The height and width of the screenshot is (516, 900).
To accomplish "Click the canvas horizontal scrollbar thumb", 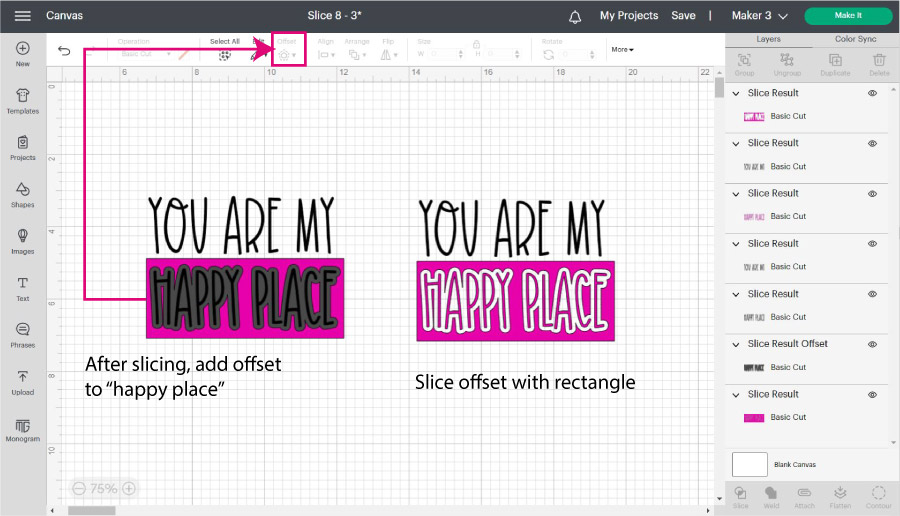I will pos(92,510).
